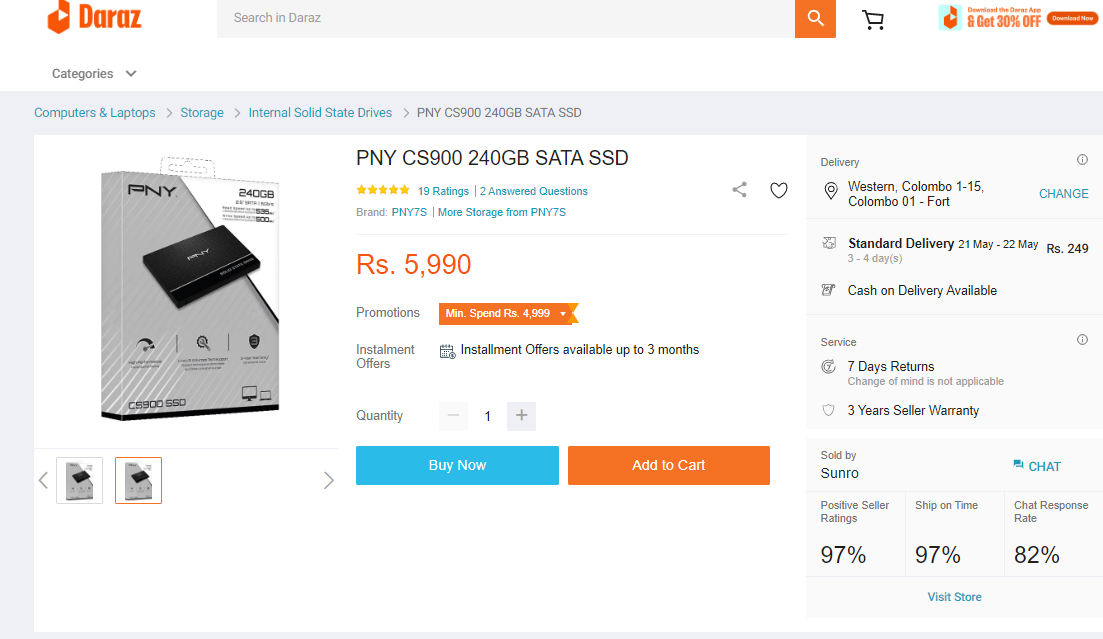
Task: Click the Service info icon
Action: [1082, 340]
